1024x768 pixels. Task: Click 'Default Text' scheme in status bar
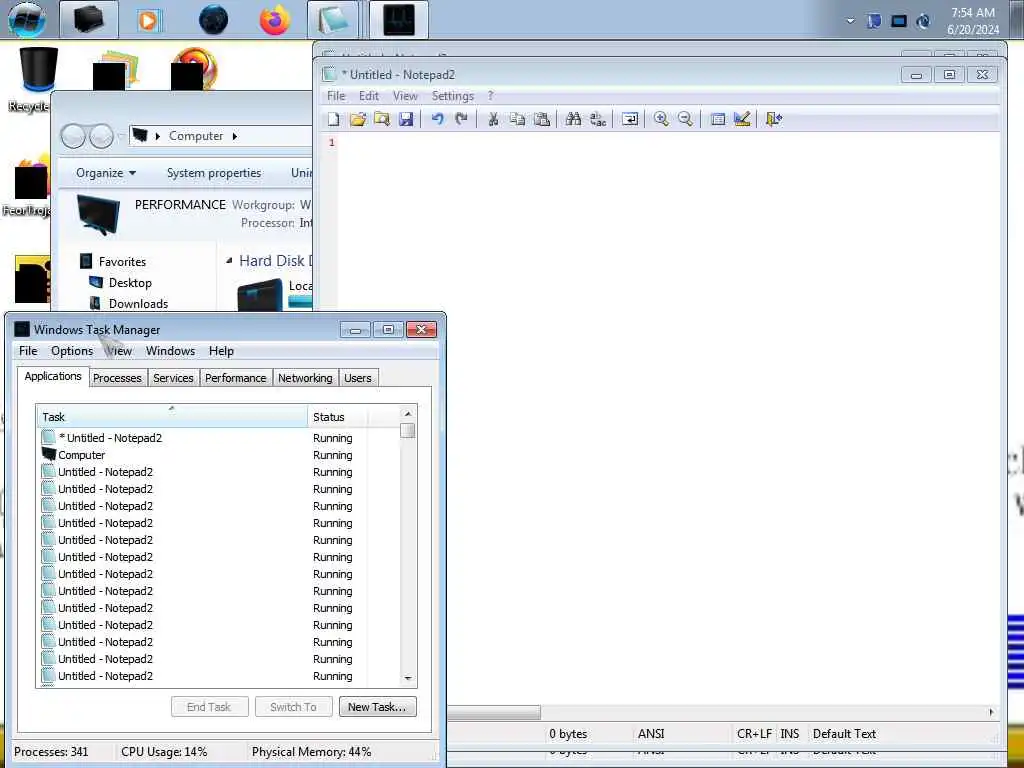click(x=844, y=734)
